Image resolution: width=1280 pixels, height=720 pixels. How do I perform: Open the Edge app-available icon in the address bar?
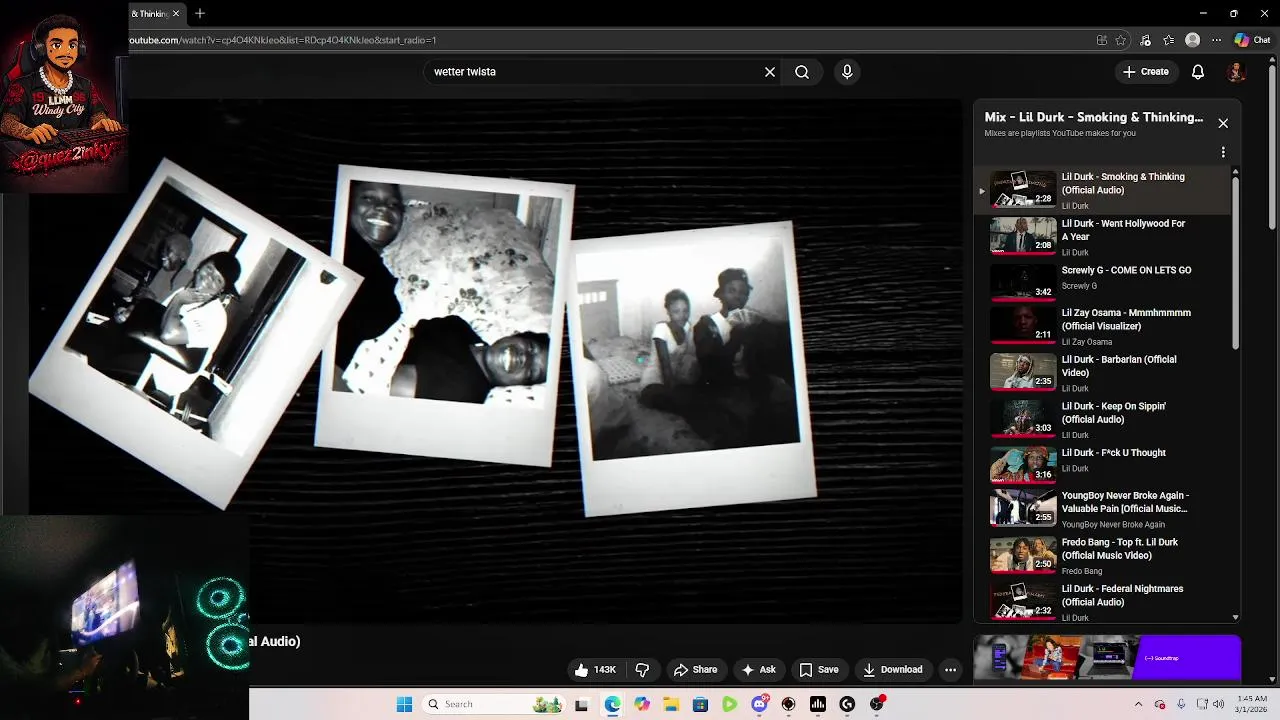(1102, 40)
